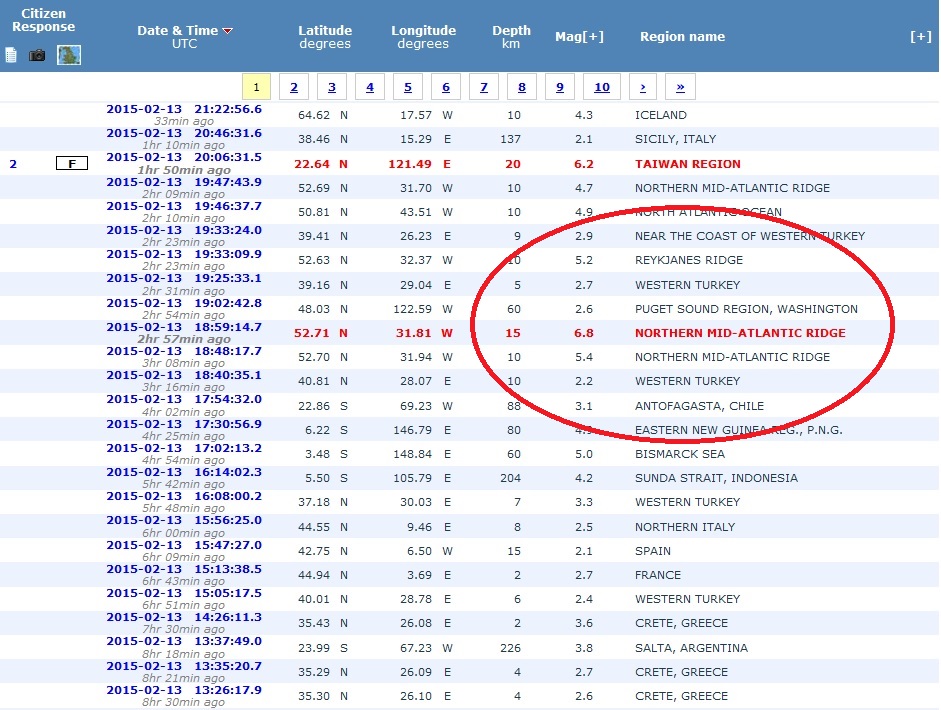Go to results page 7

tap(484, 87)
